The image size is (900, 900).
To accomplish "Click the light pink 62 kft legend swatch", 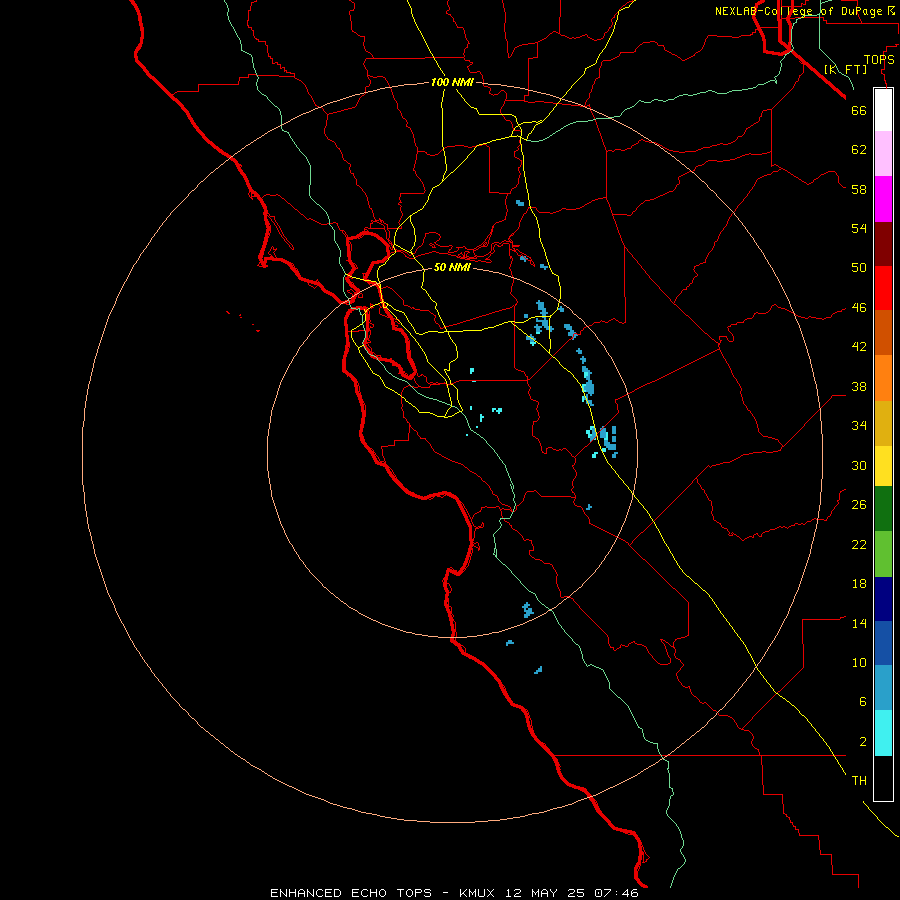I will coord(883,154).
